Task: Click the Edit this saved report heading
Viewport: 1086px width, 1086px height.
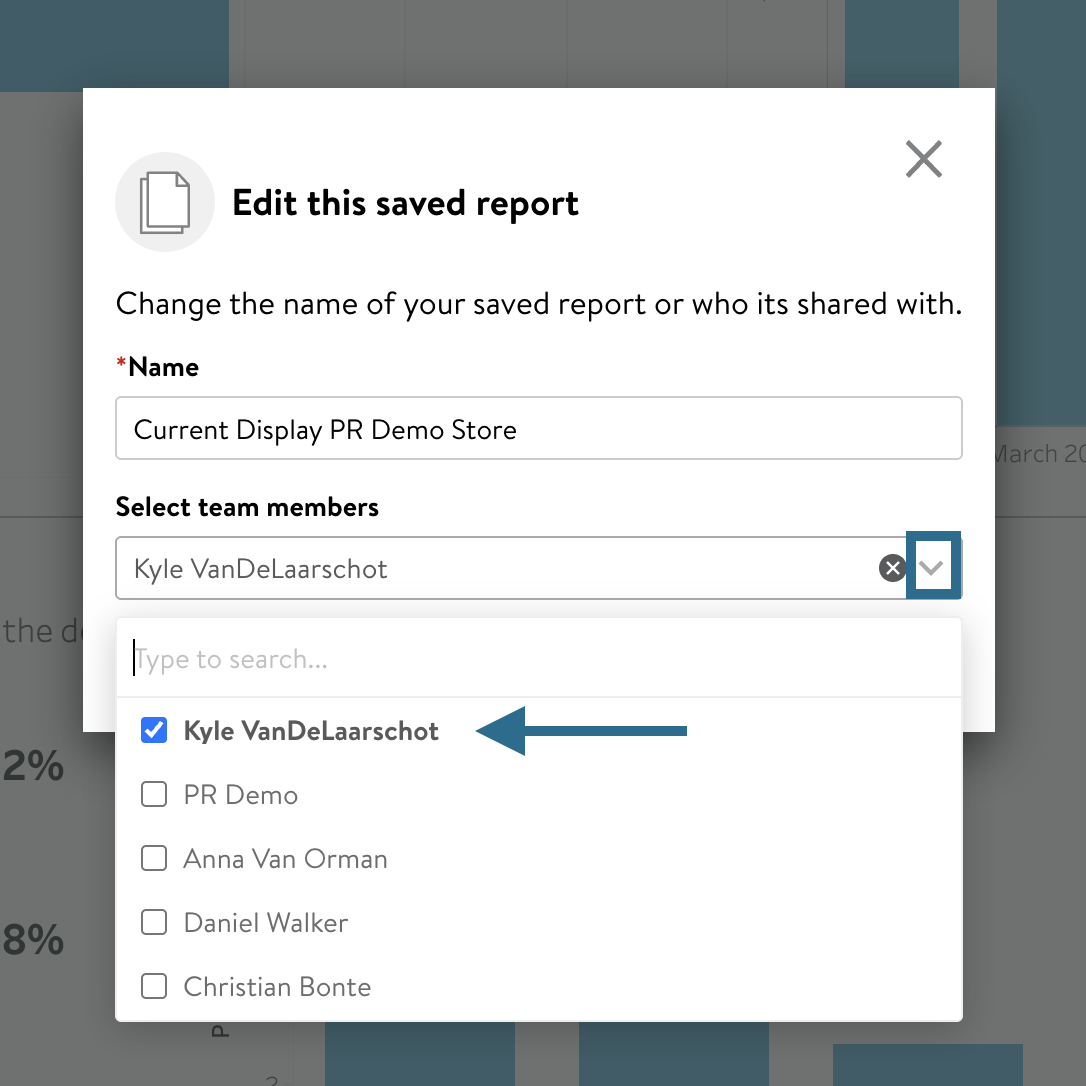Action: pyautogui.click(x=405, y=203)
